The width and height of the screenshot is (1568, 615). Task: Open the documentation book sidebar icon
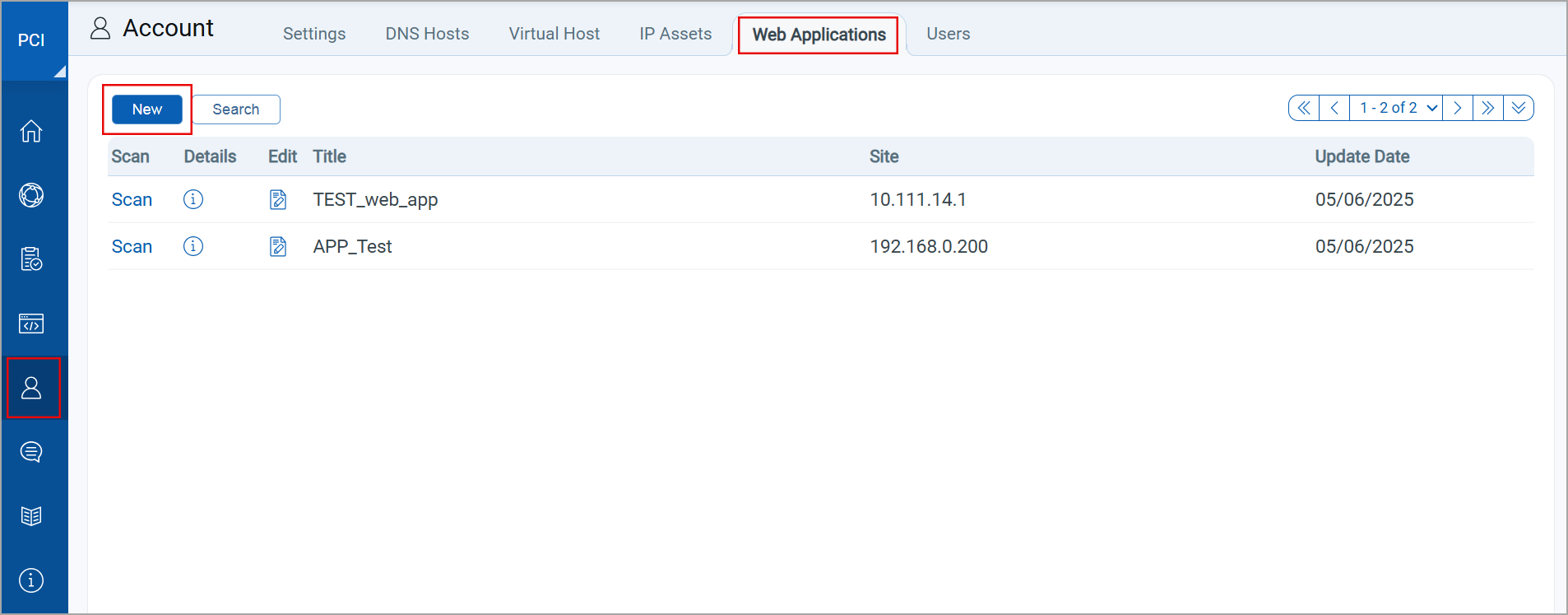click(x=31, y=516)
